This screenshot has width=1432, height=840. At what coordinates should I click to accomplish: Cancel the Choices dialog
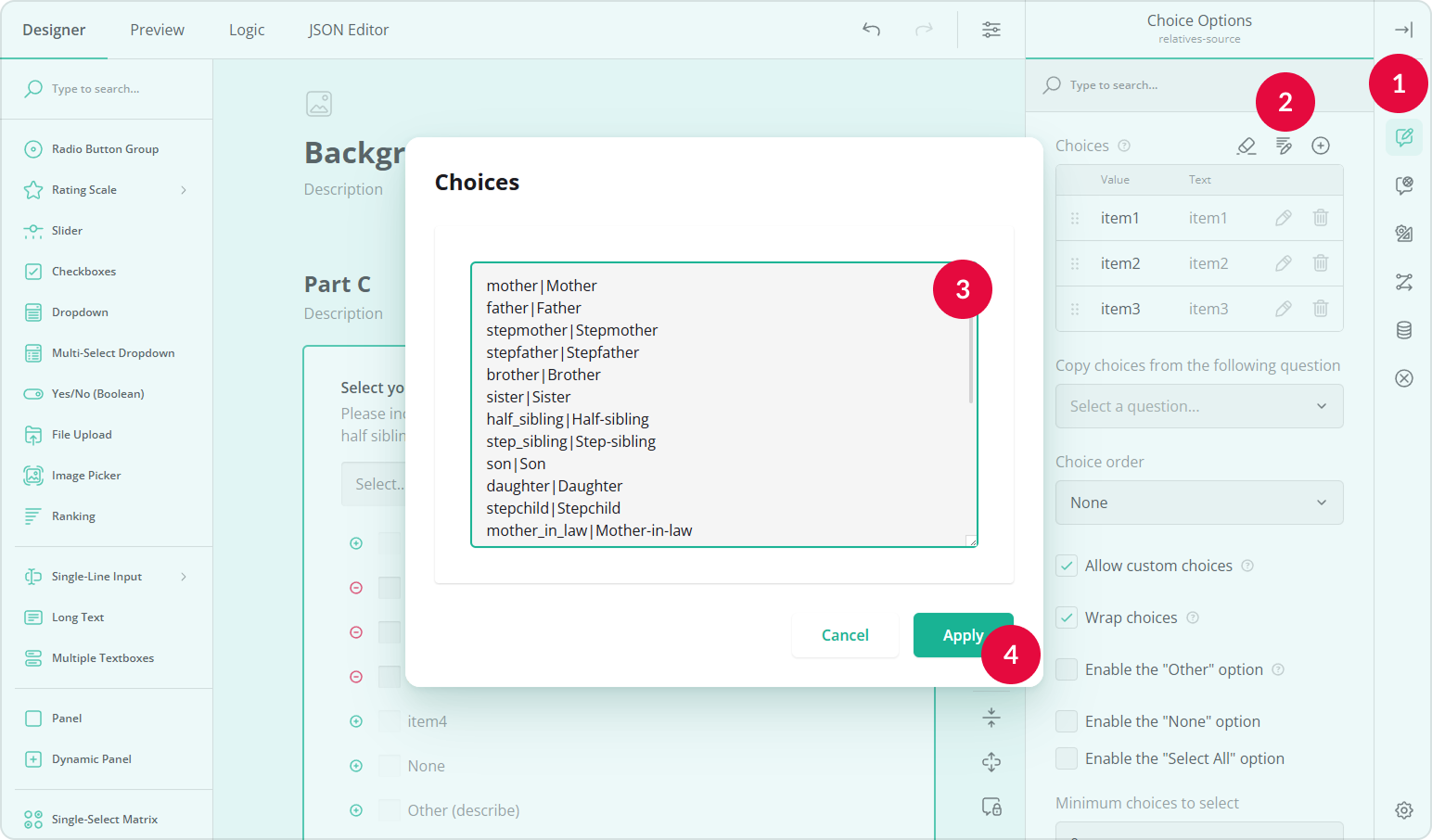pos(844,635)
